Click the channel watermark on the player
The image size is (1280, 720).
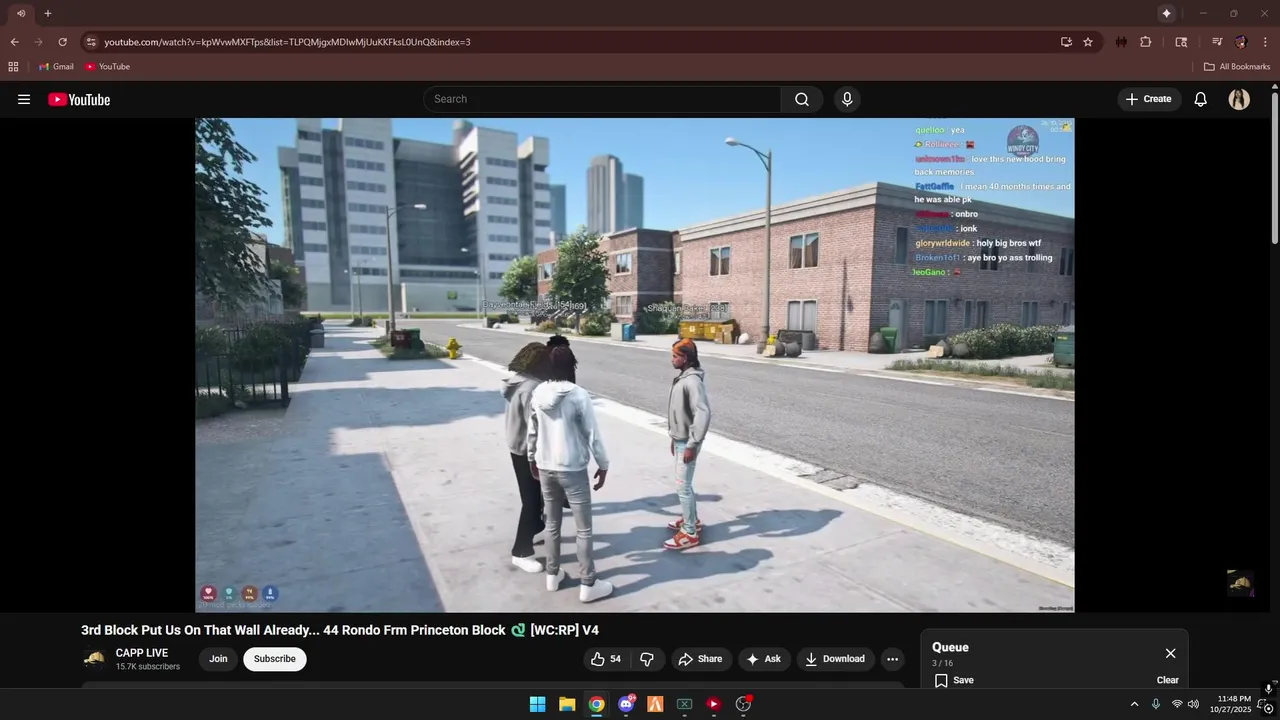click(x=1240, y=583)
